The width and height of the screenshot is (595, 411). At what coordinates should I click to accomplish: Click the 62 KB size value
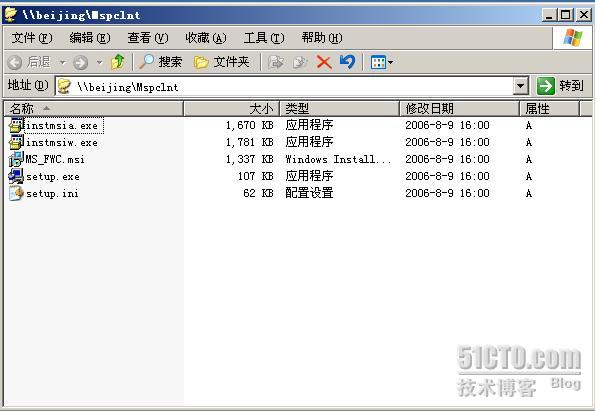coord(258,193)
